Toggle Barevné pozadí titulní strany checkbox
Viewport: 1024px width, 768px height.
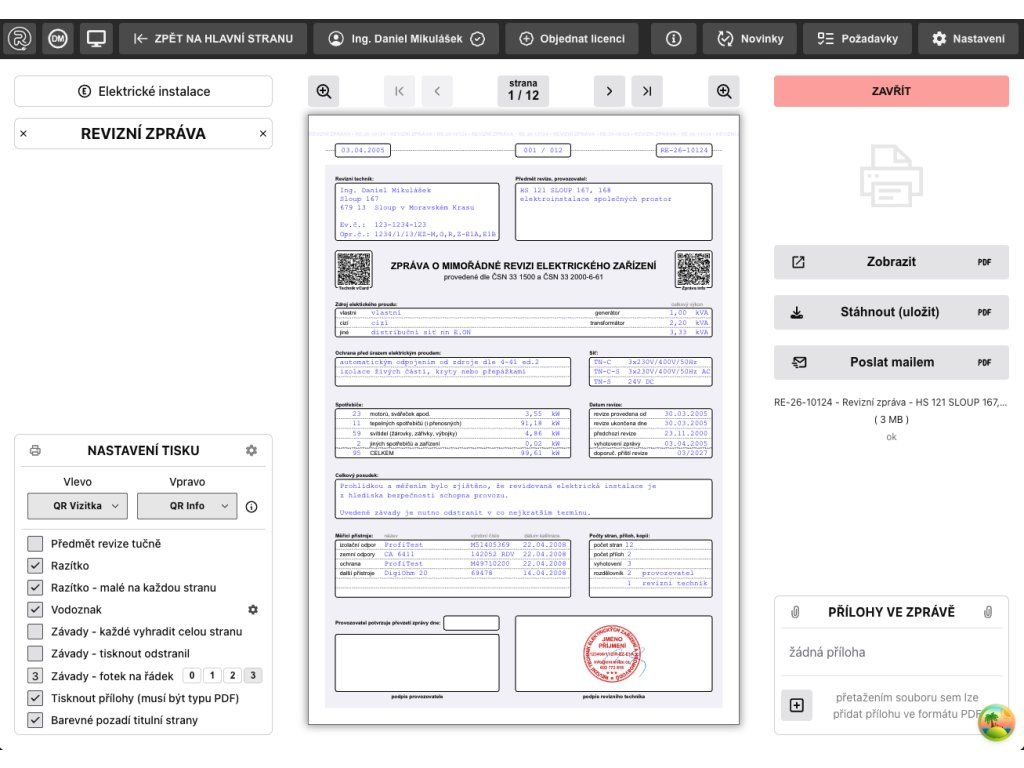tap(35, 720)
